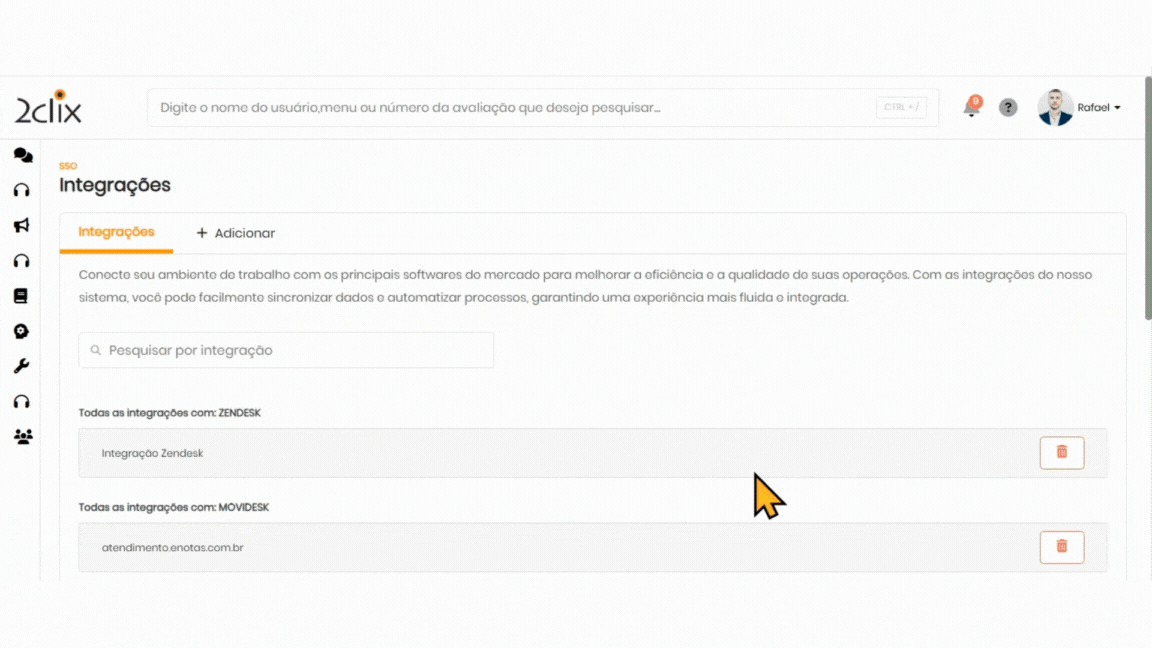Click Rafael's profile avatar
This screenshot has width=1152, height=648.
[1055, 107]
